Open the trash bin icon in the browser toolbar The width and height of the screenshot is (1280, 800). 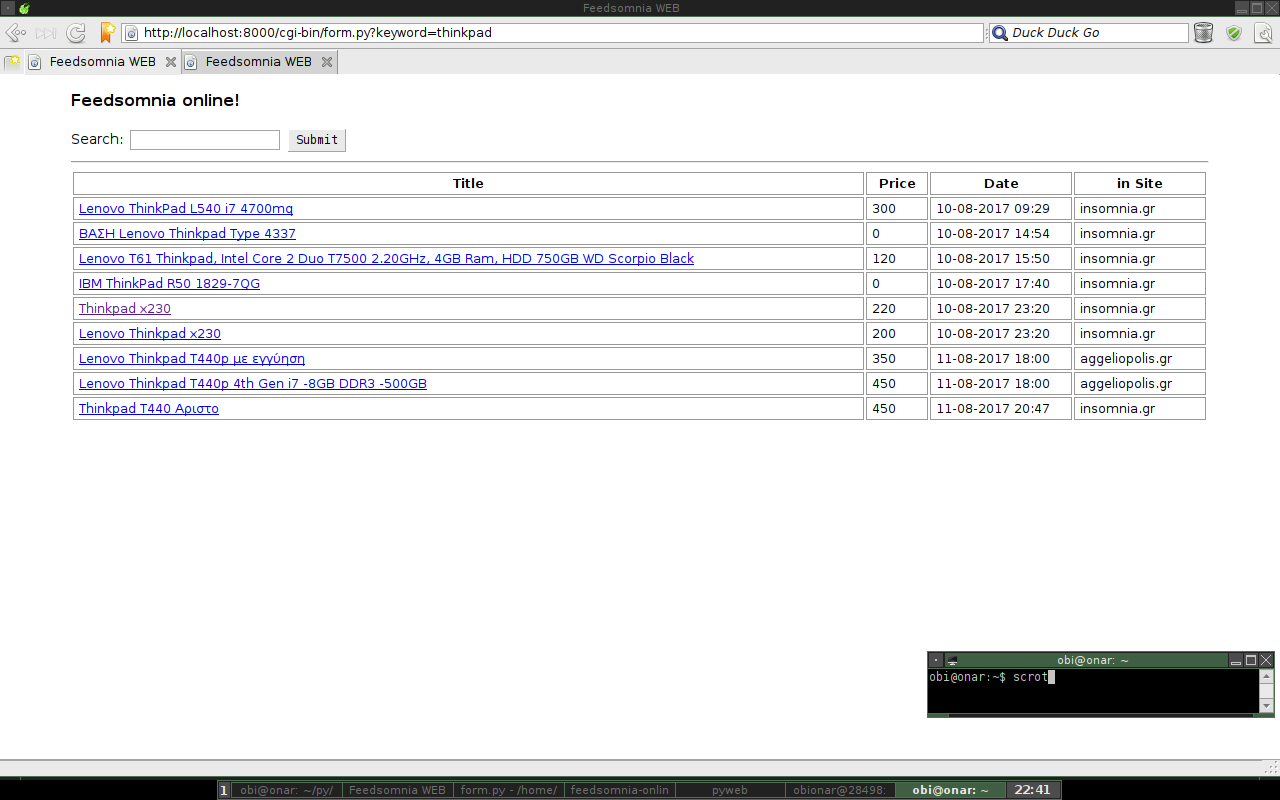coord(1203,33)
